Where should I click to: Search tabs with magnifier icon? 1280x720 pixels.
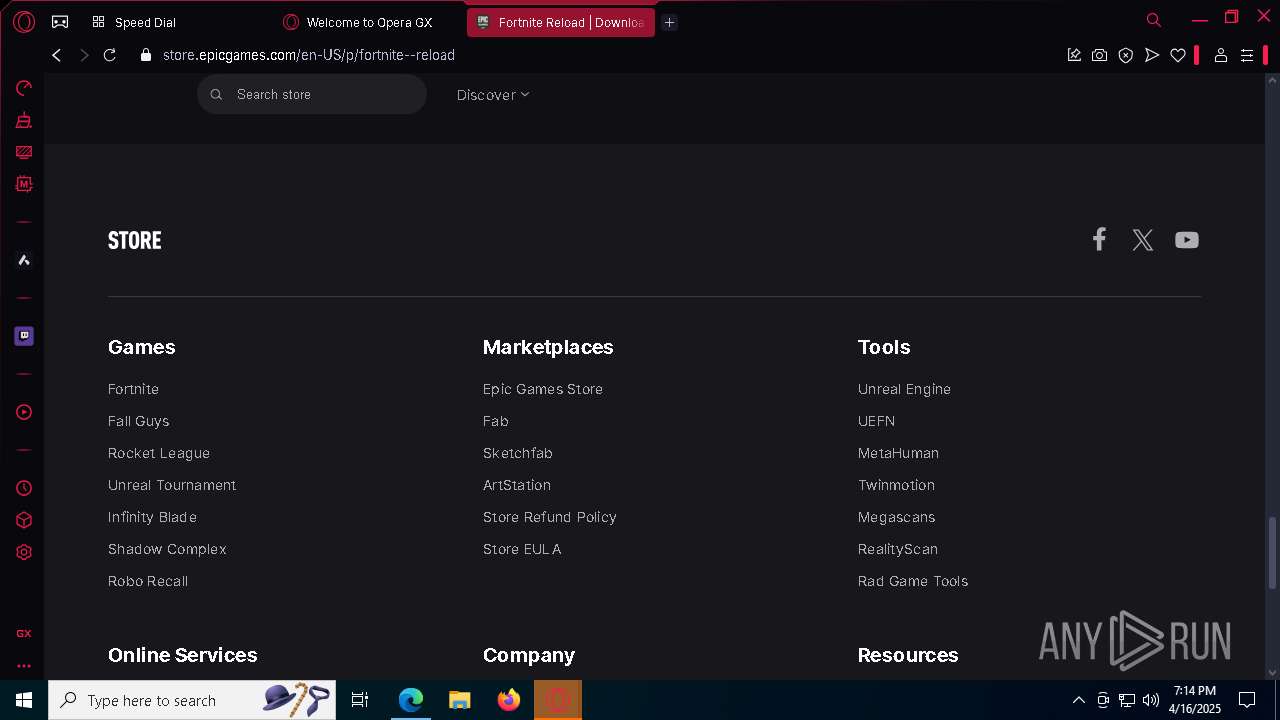coord(1154,20)
